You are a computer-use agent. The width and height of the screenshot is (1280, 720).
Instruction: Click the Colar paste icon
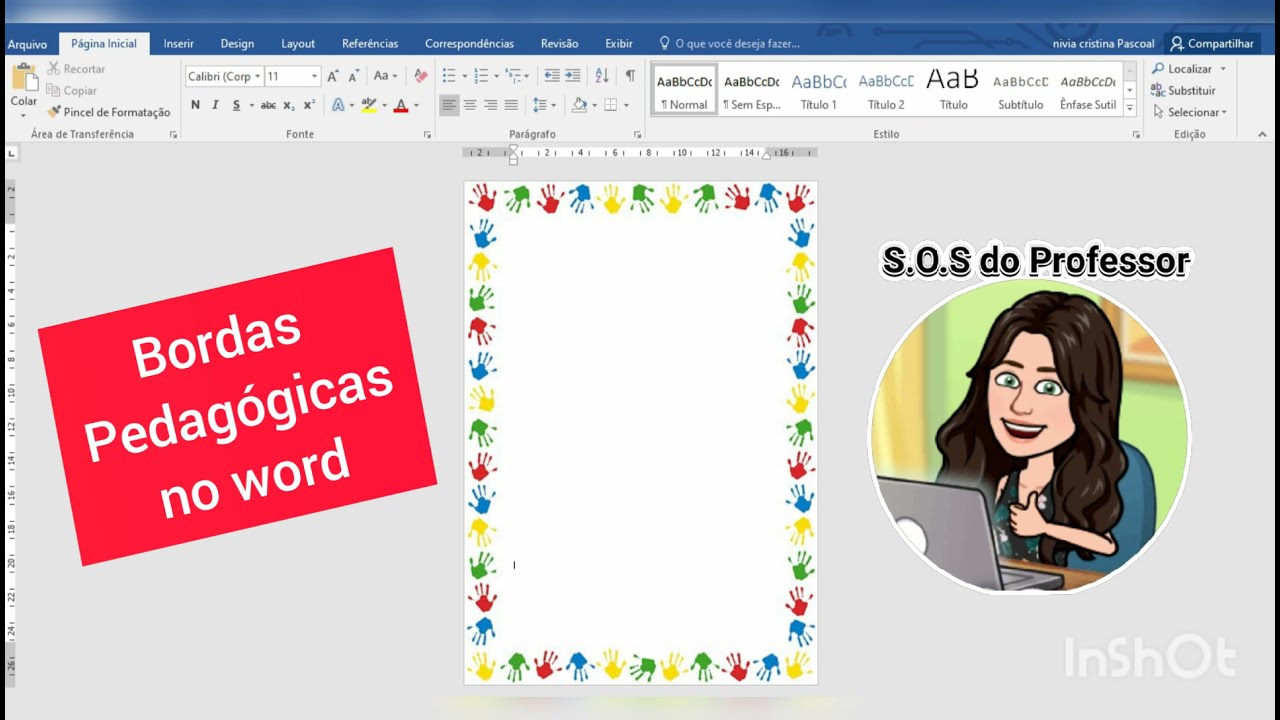[24, 79]
